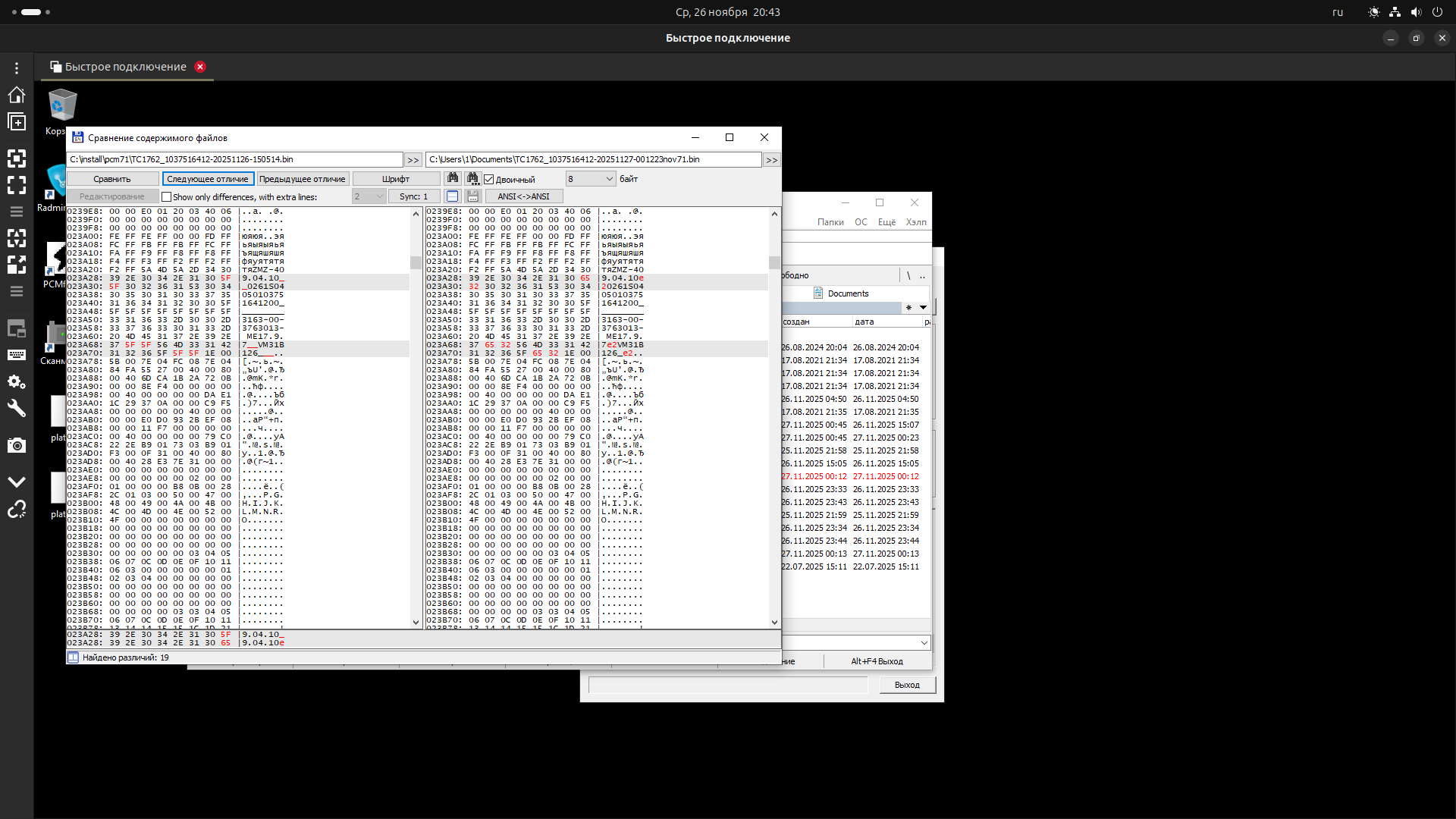Click the >> button beside right file path
The width and height of the screenshot is (1456, 819).
click(x=771, y=160)
